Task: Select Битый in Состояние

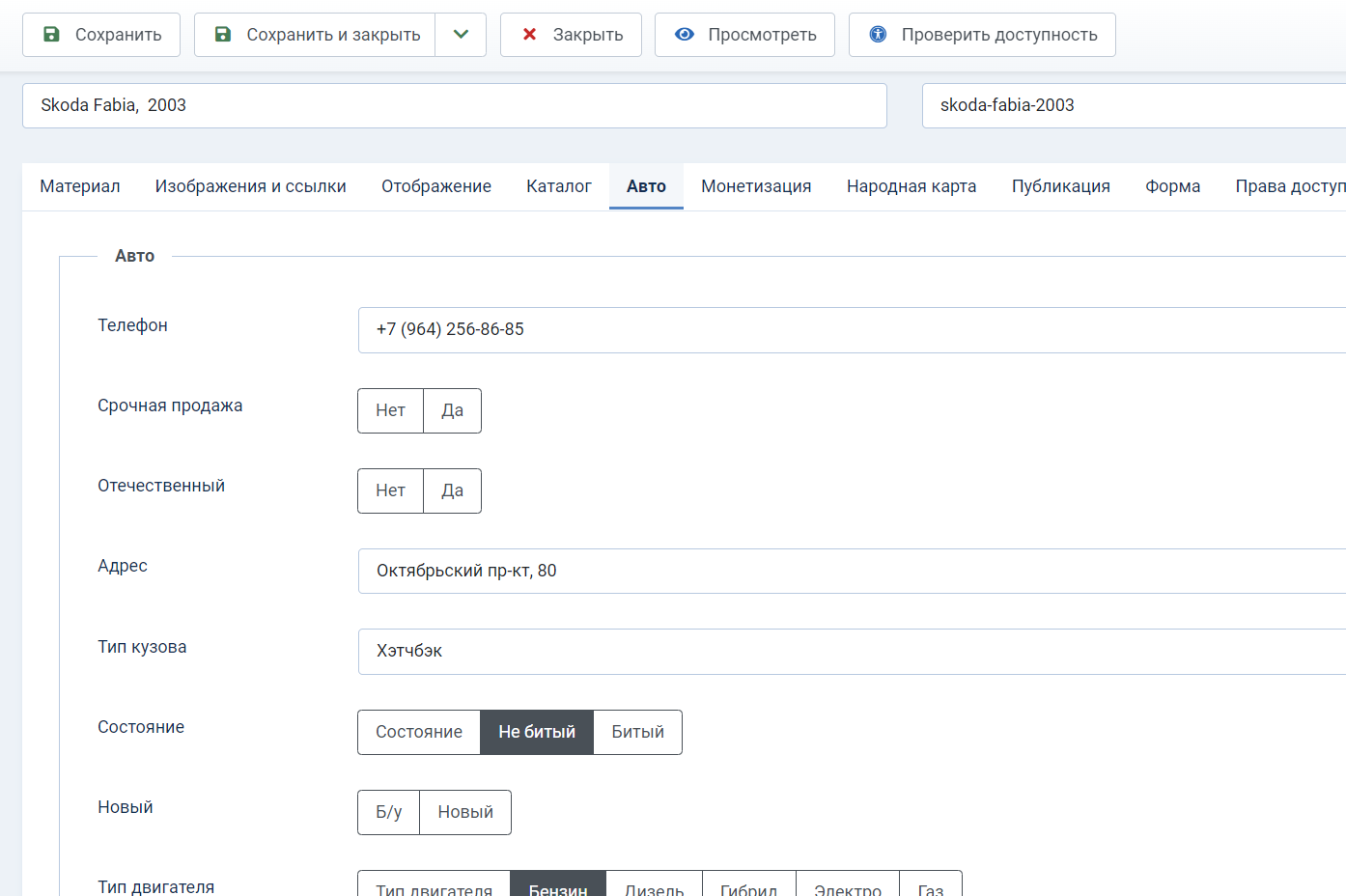Action: tap(637, 732)
